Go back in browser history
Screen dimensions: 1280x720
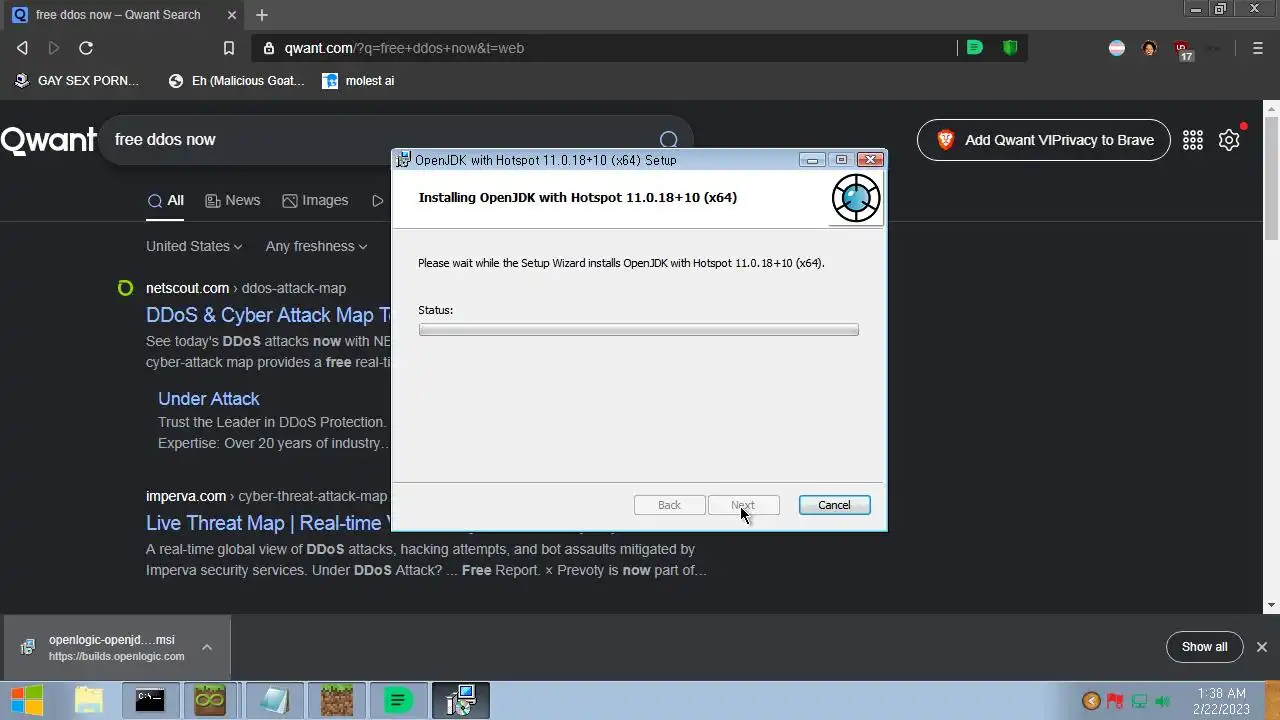click(22, 48)
